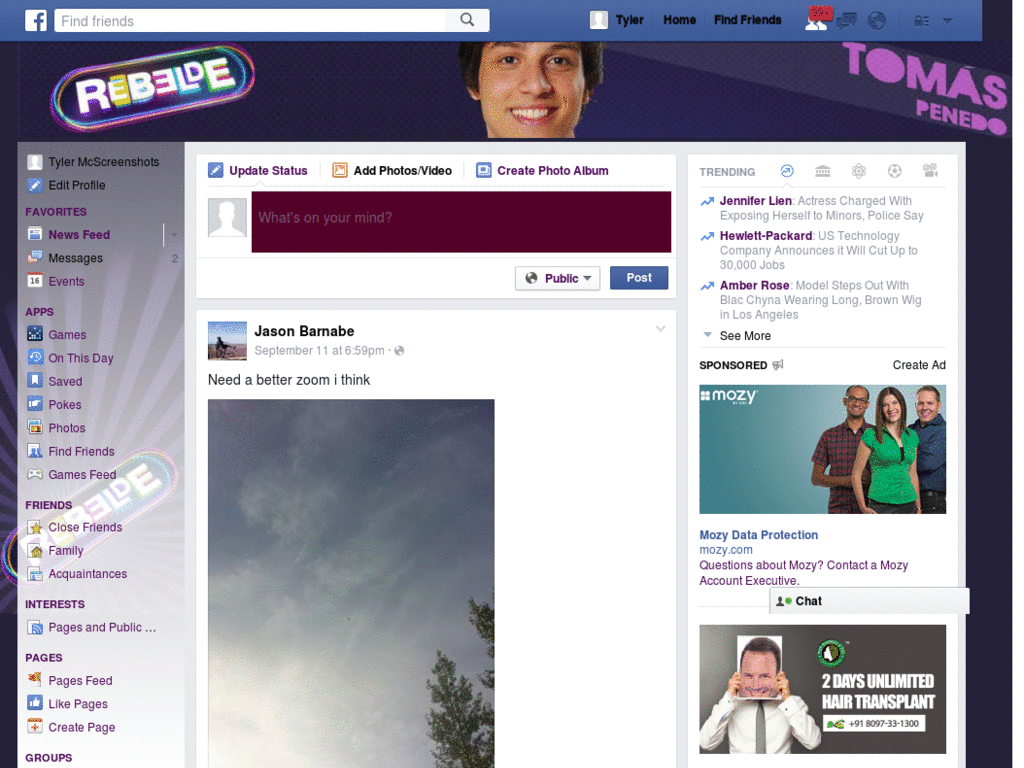The width and height of the screenshot is (1024, 768).
Task: Open Tyler McScreenshots profile in sidebar
Action: [103, 161]
